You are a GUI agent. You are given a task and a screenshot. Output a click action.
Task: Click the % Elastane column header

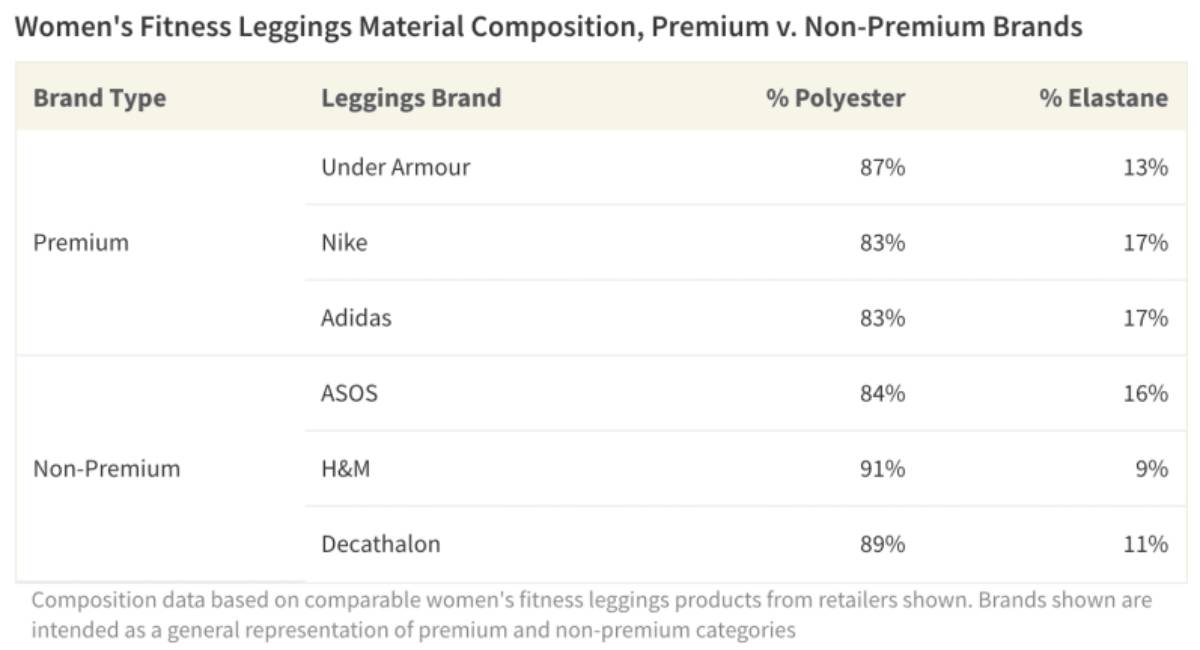click(1103, 98)
